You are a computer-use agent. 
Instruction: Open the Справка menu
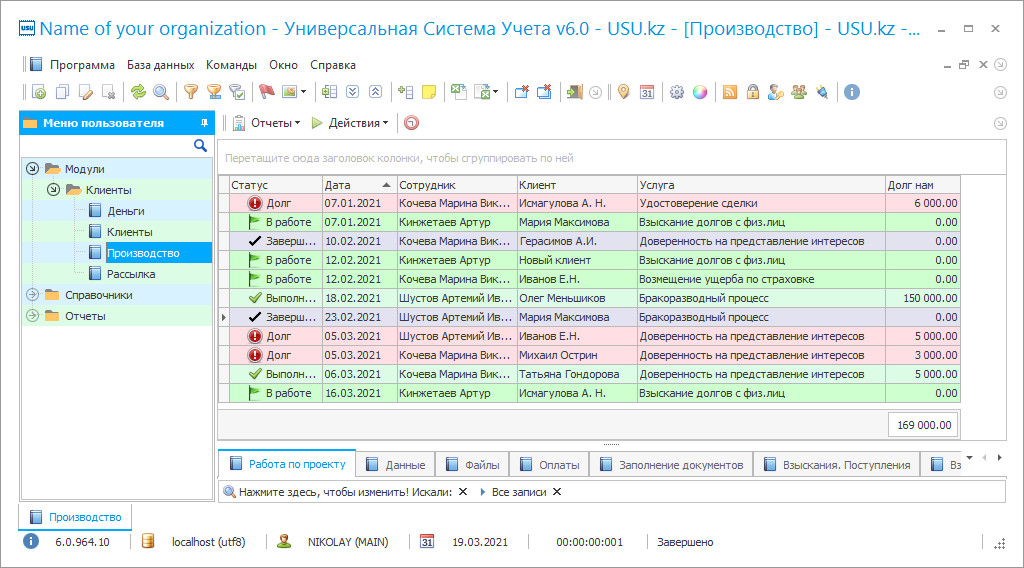tap(332, 65)
